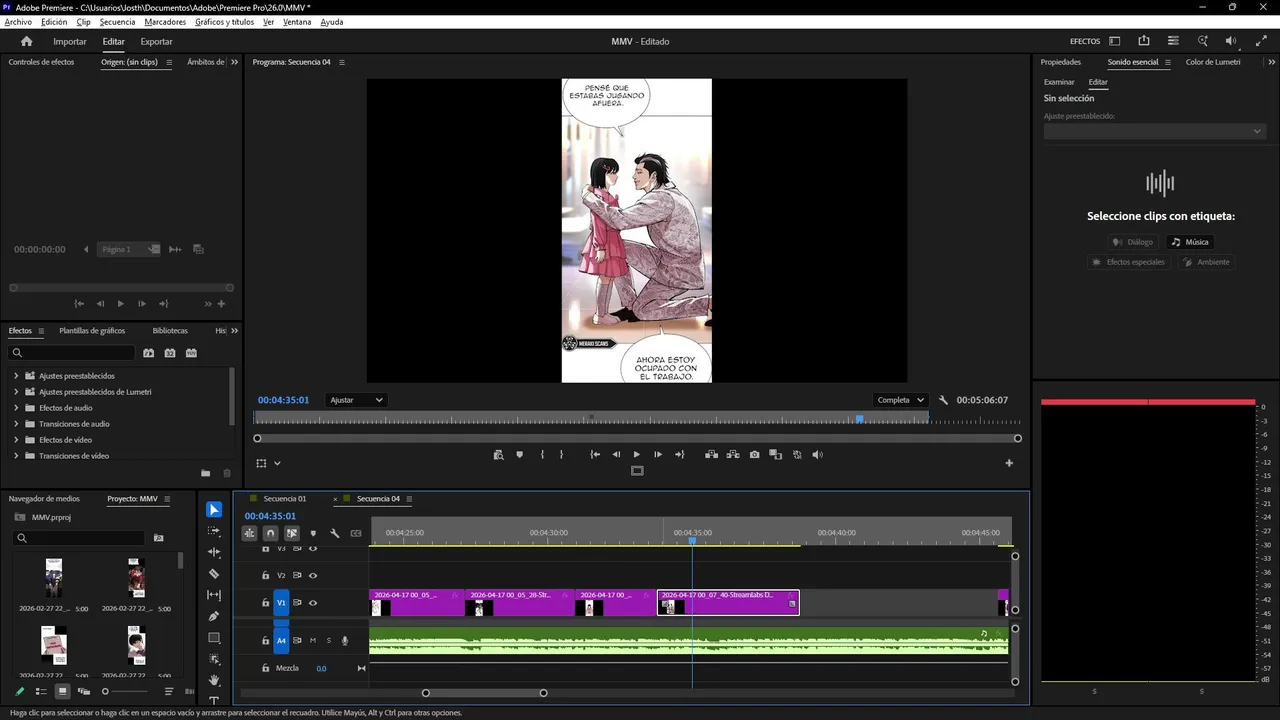Open the Marcadores menu
Screen dimensions: 1280x720
tap(165, 22)
